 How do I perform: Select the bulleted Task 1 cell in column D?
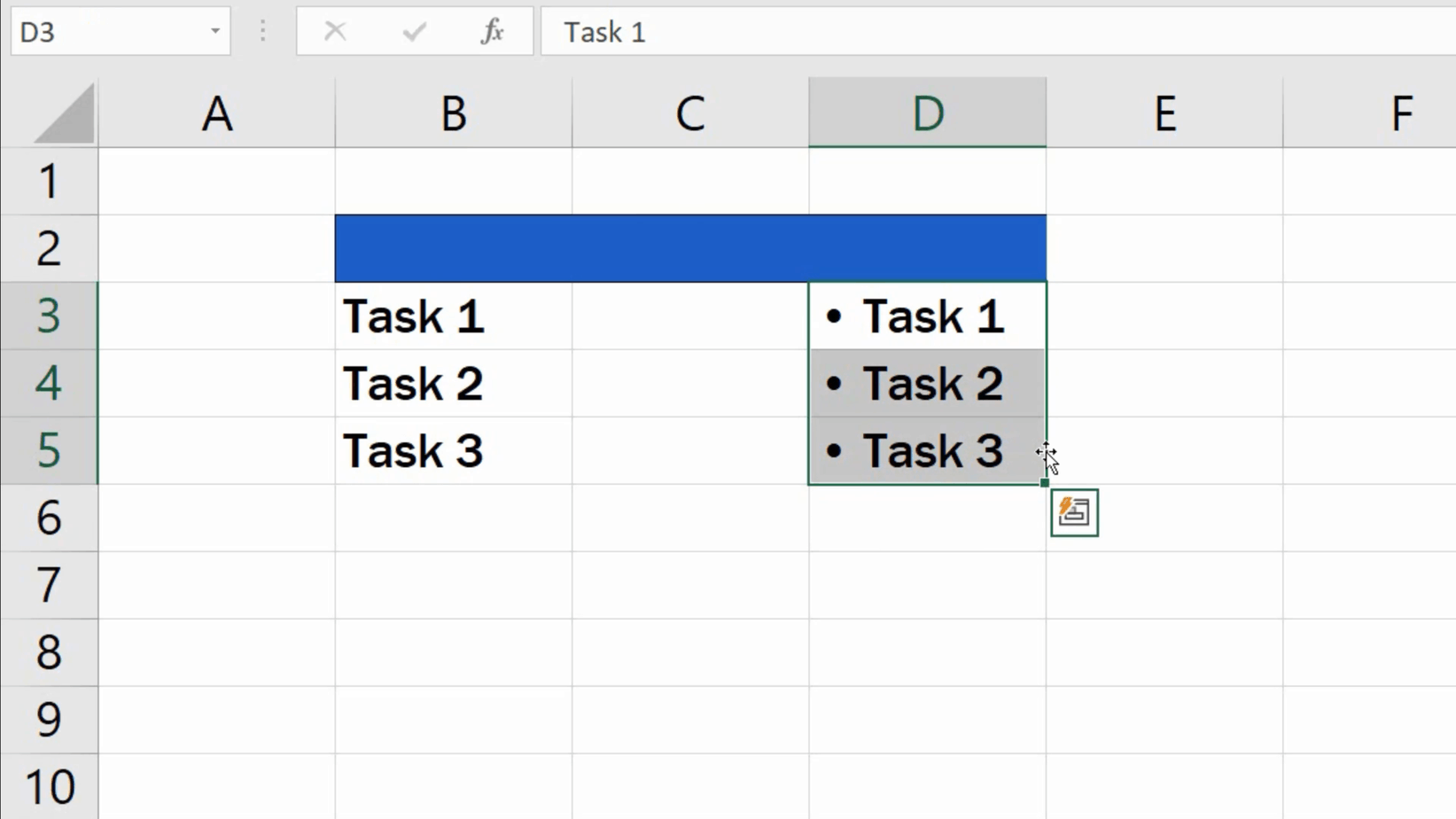(927, 316)
